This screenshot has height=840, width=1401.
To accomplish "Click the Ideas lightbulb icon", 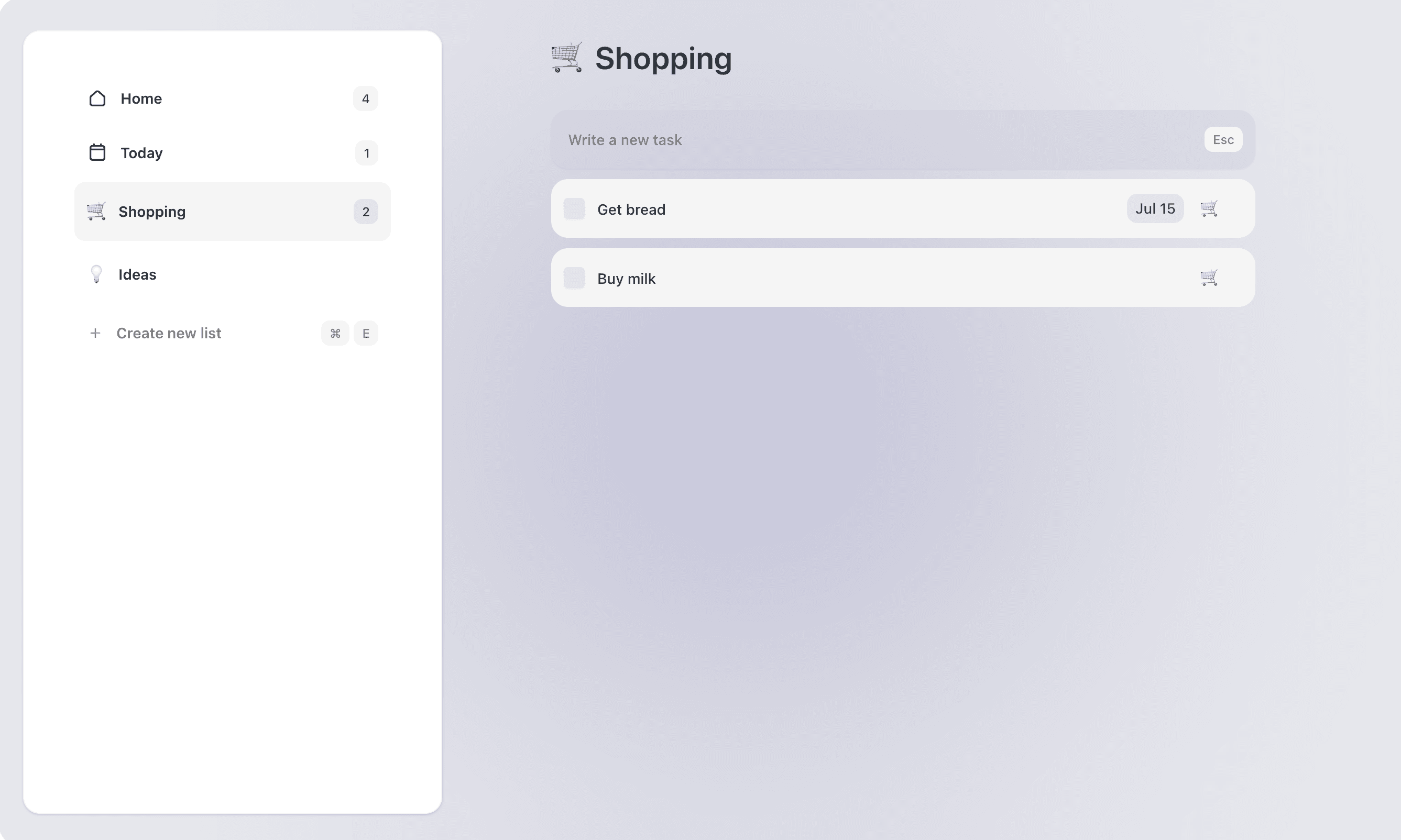I will [x=96, y=274].
